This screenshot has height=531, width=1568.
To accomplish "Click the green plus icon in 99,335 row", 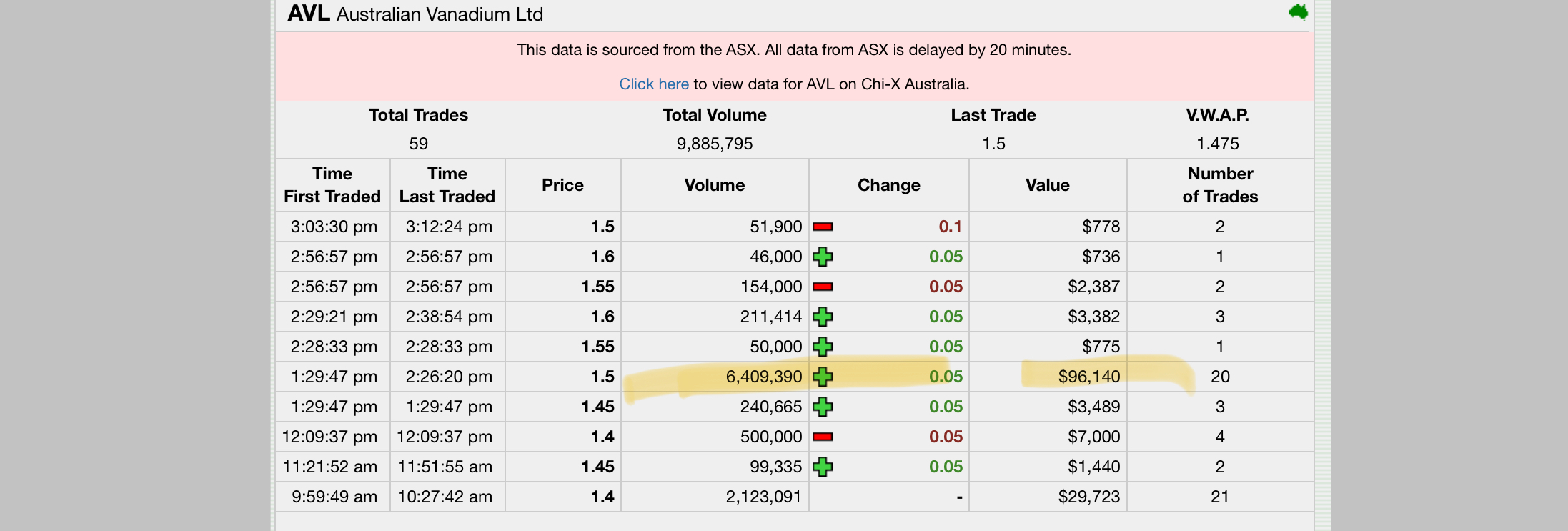I will 823,467.
